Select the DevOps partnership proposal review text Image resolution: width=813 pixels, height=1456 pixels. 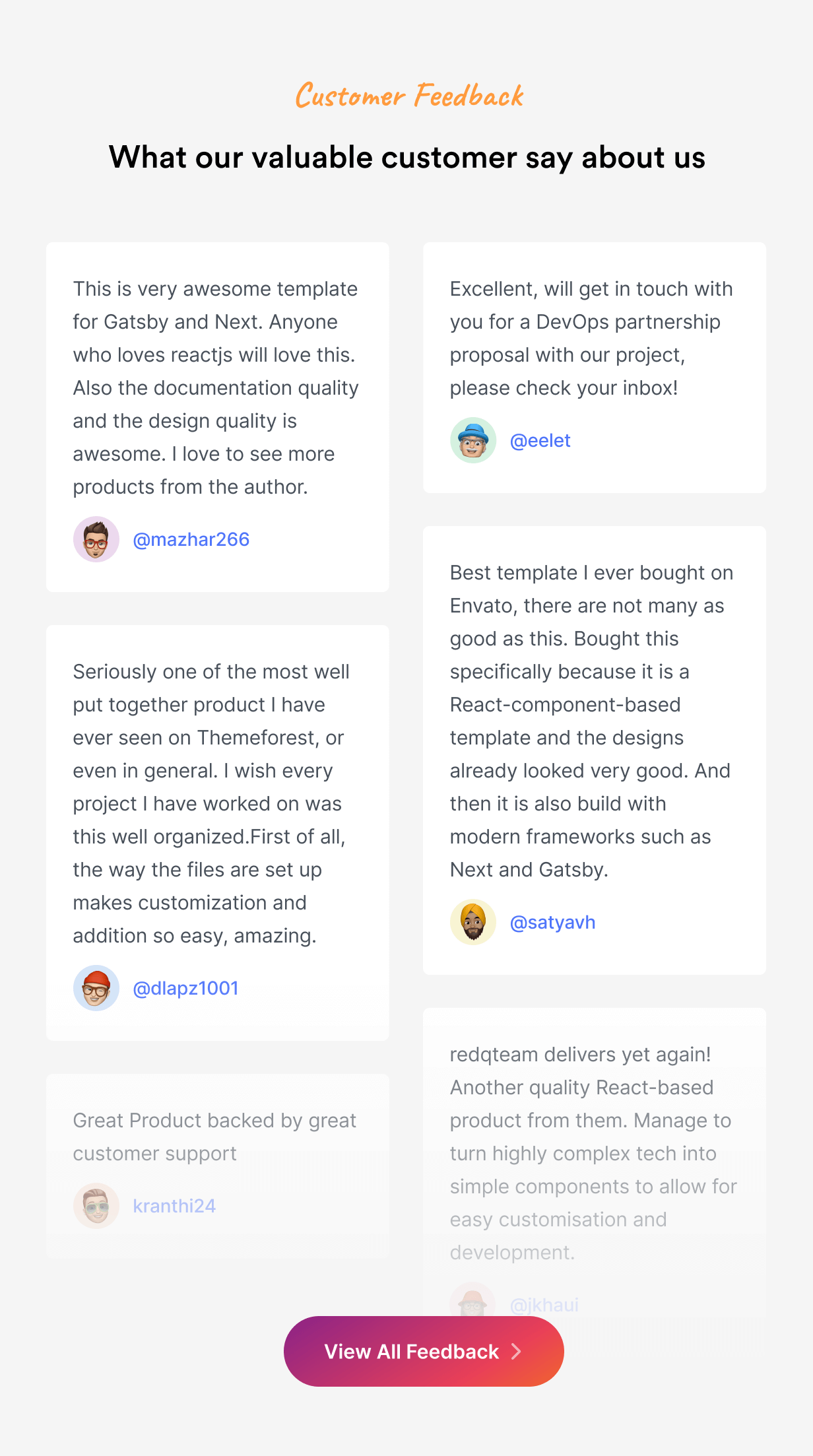pos(591,338)
